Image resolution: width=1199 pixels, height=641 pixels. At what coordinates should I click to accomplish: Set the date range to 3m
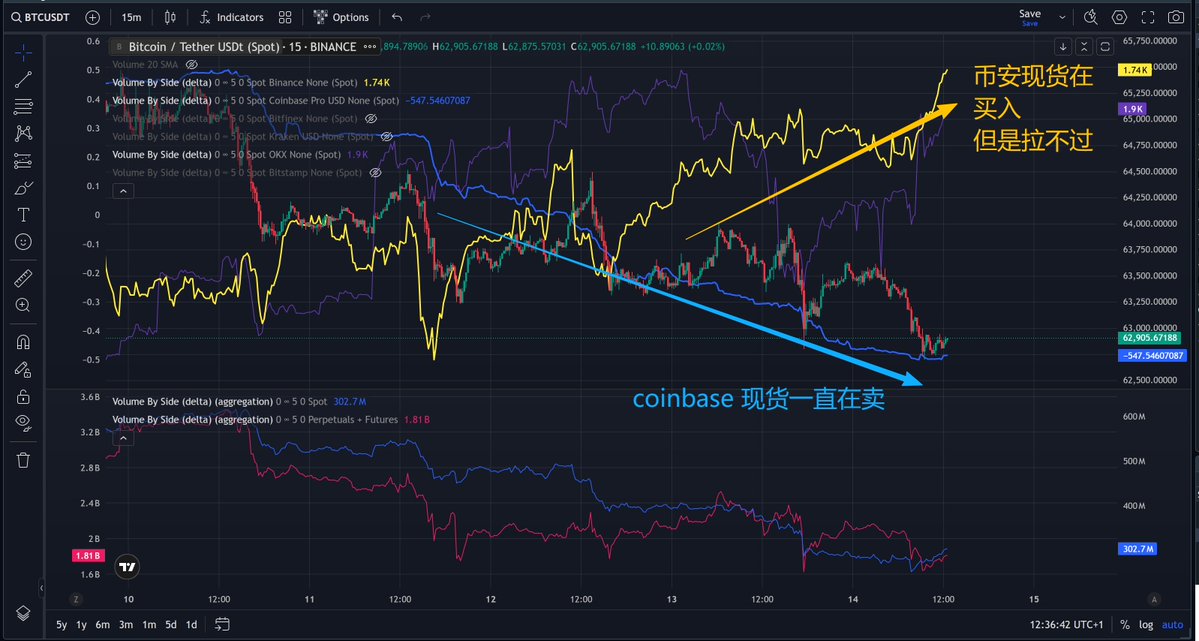click(125, 624)
